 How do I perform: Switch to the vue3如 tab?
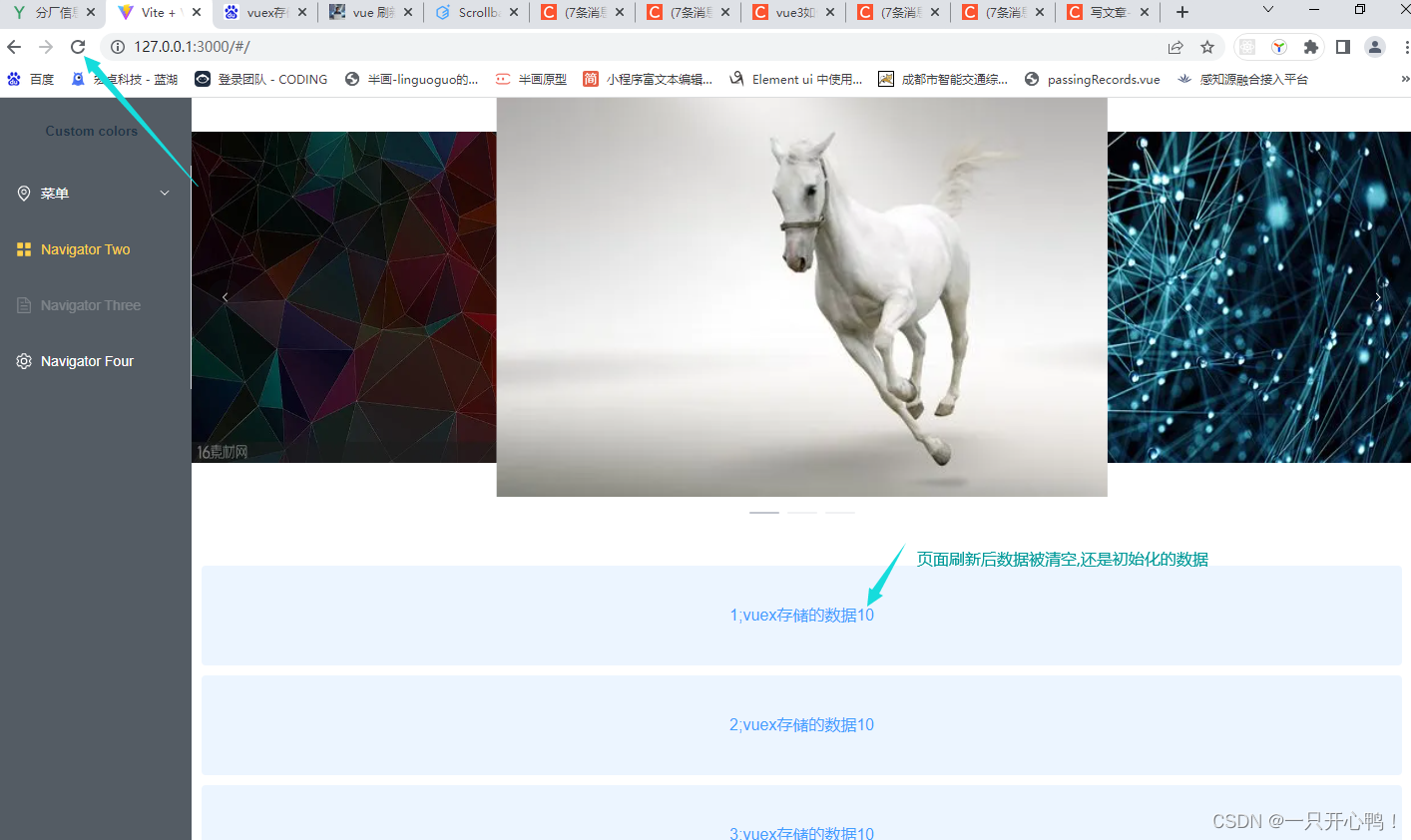793,12
